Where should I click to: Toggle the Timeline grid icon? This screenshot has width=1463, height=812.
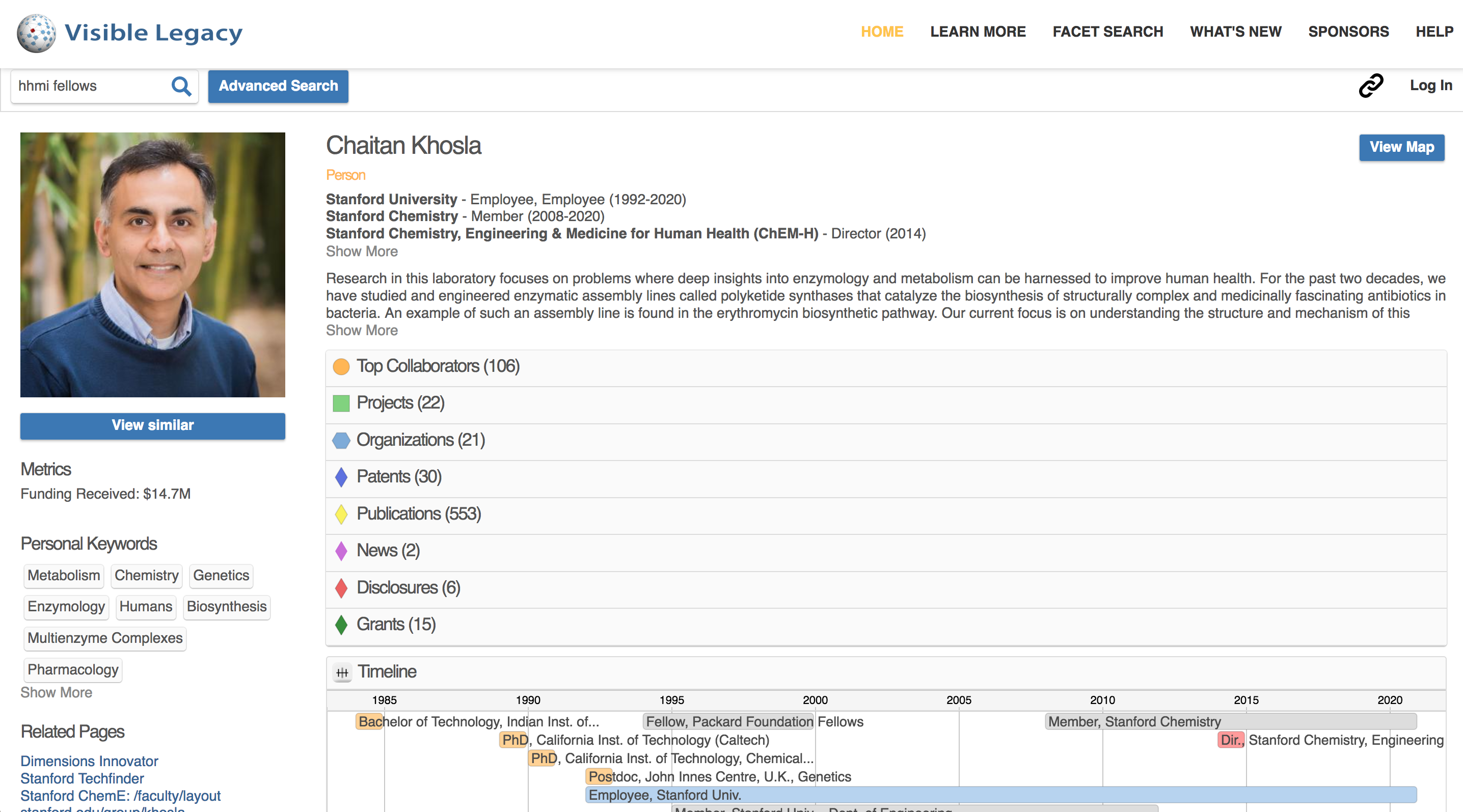[x=342, y=673]
